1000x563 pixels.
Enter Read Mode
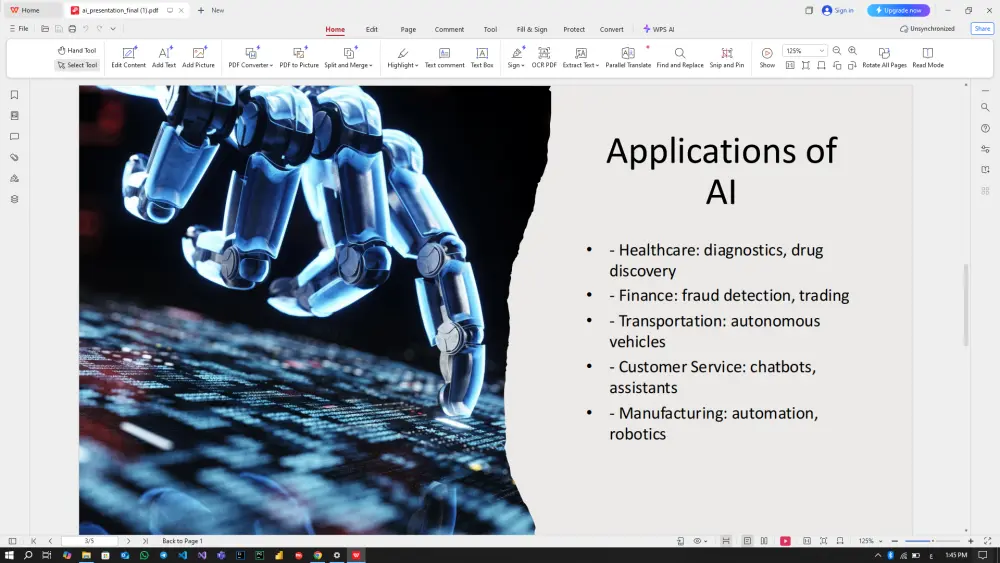[x=927, y=57]
